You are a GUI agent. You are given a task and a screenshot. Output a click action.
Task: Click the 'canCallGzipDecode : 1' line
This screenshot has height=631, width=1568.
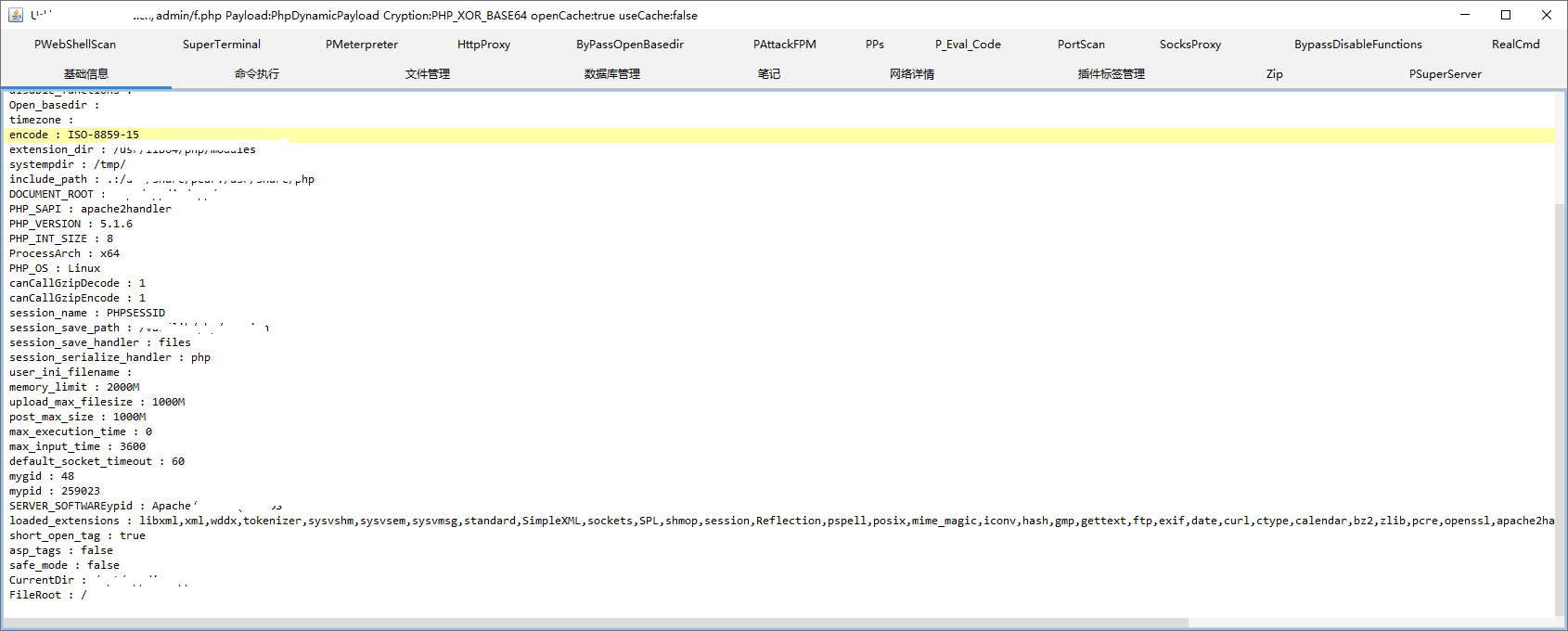[77, 283]
